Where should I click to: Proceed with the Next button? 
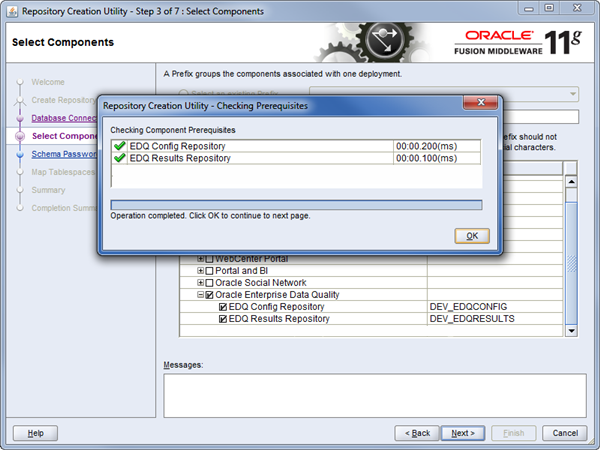463,433
